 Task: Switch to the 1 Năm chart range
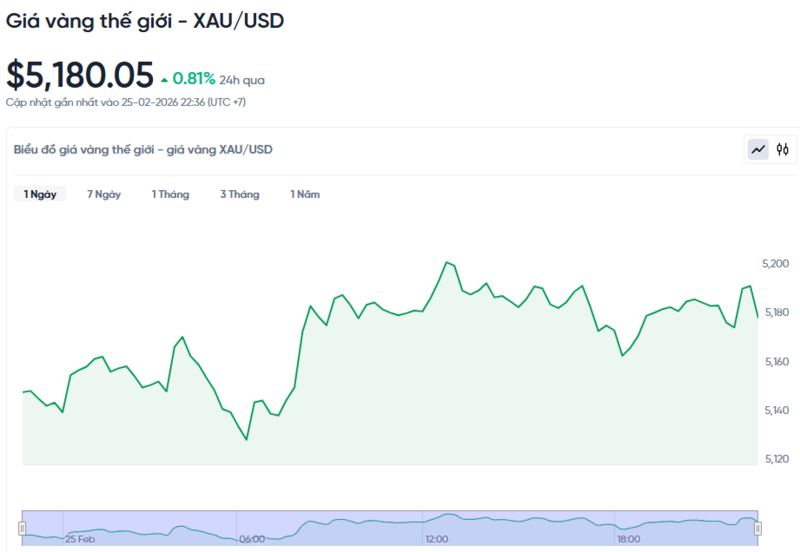pos(305,194)
